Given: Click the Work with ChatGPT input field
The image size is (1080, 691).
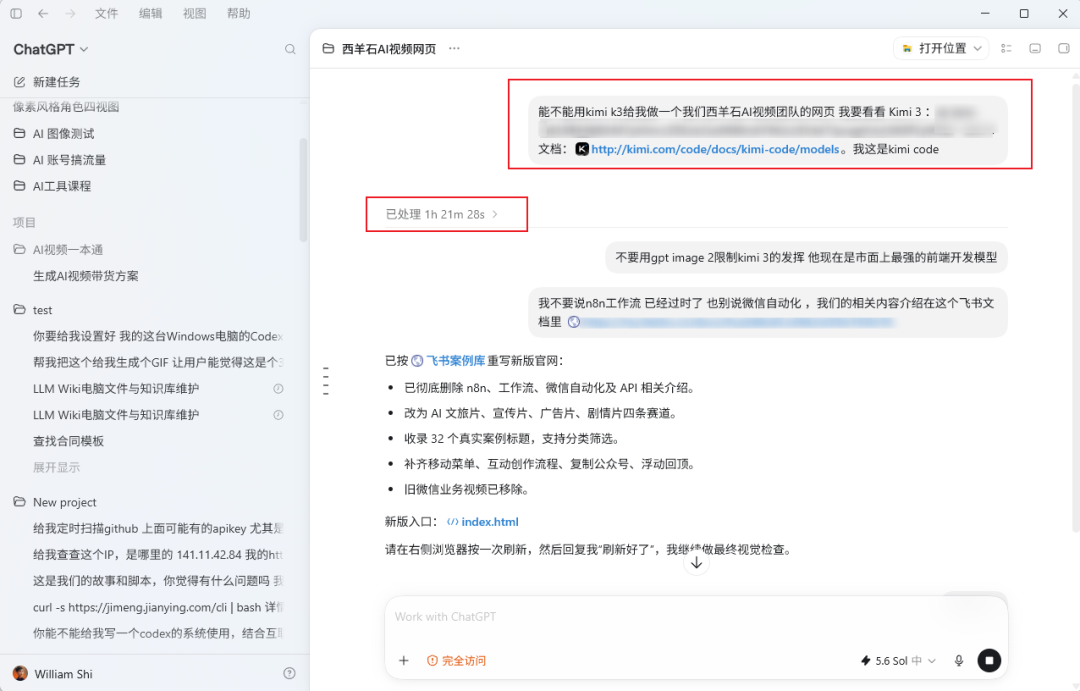Looking at the screenshot, I should click(696, 617).
